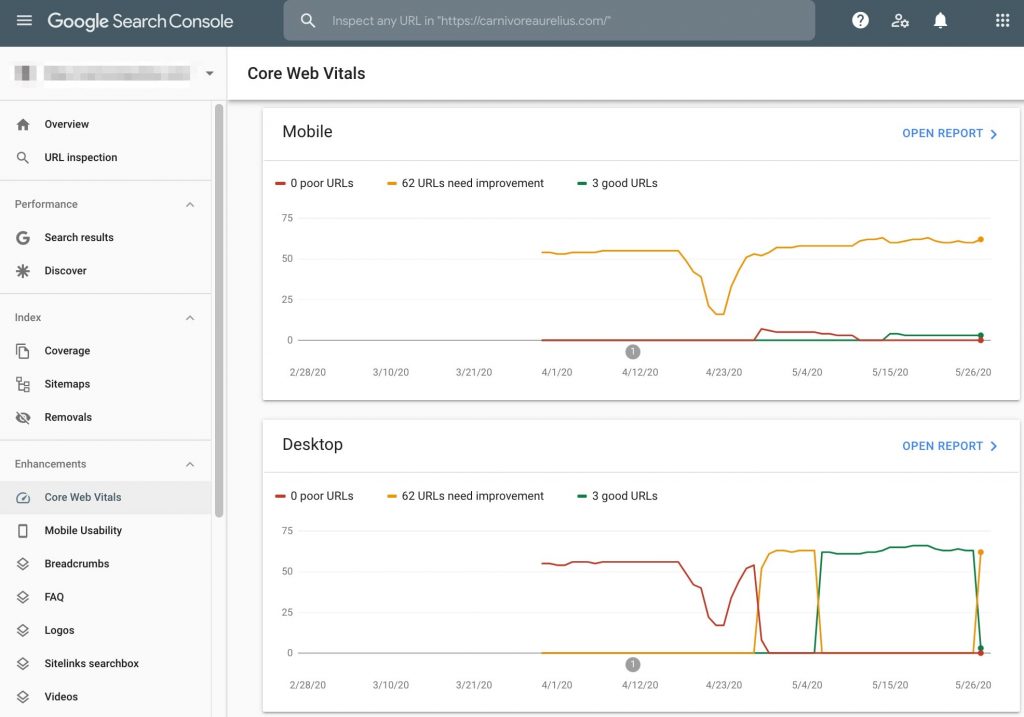
Task: Go to the Overview page
Action: (x=66, y=124)
